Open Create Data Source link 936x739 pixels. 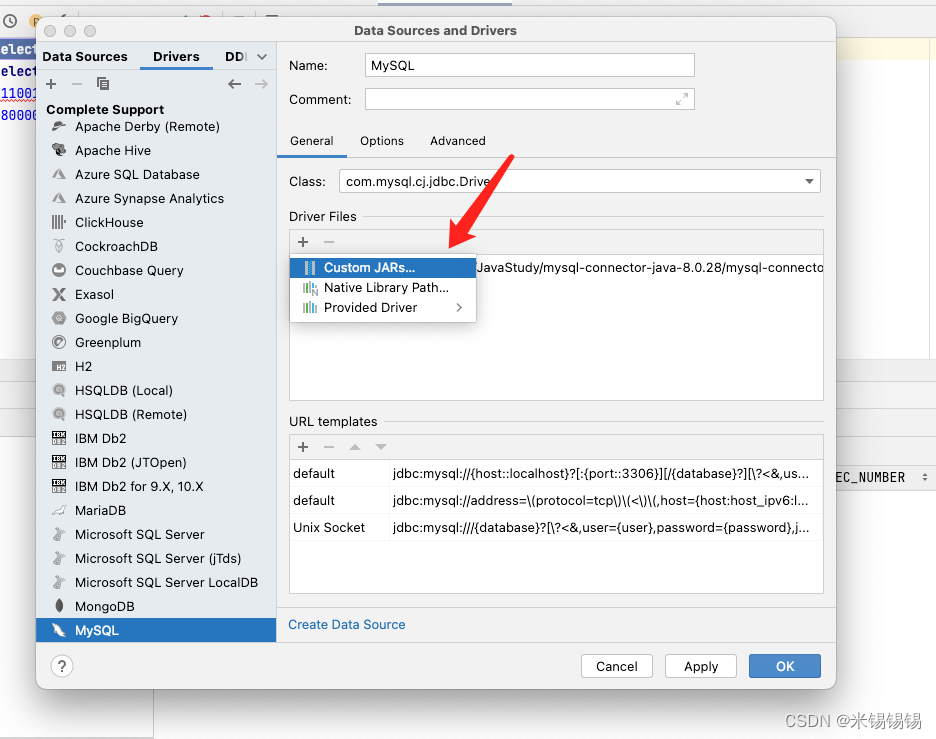pyautogui.click(x=347, y=624)
